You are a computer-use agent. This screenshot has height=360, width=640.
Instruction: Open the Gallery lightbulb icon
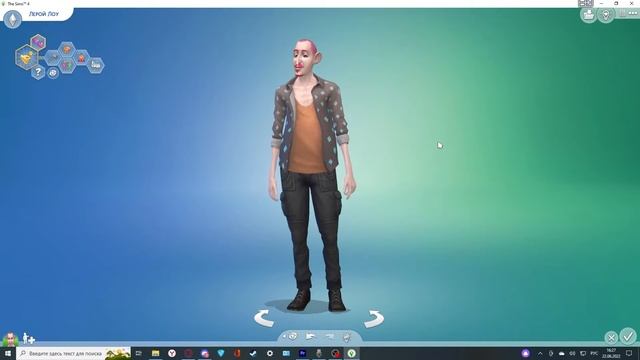coord(606,15)
